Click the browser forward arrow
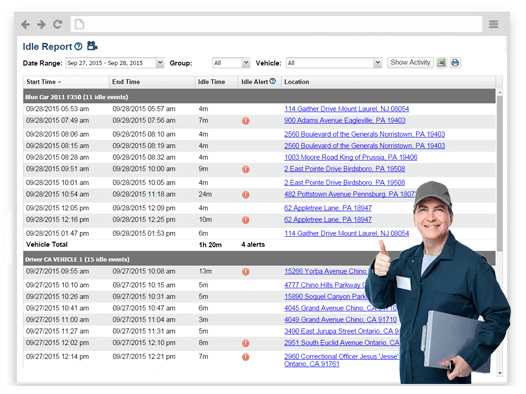Viewport: 526px width, 394px height. click(41, 24)
